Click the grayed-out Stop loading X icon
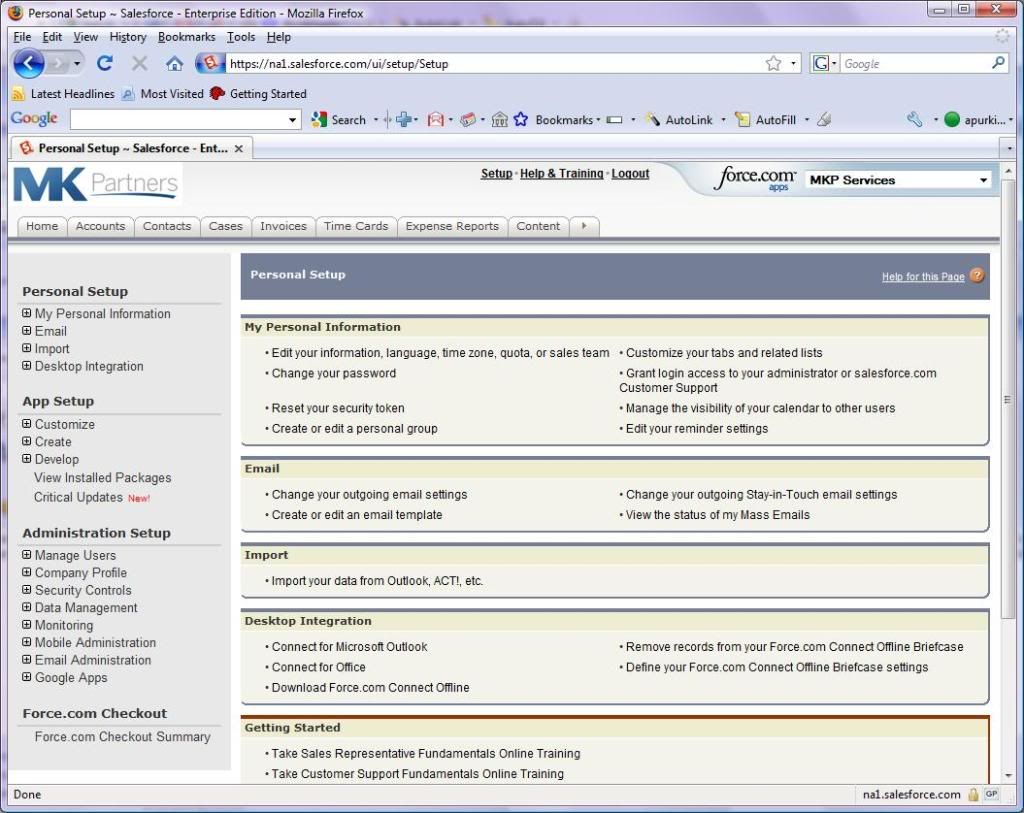 click(x=139, y=63)
